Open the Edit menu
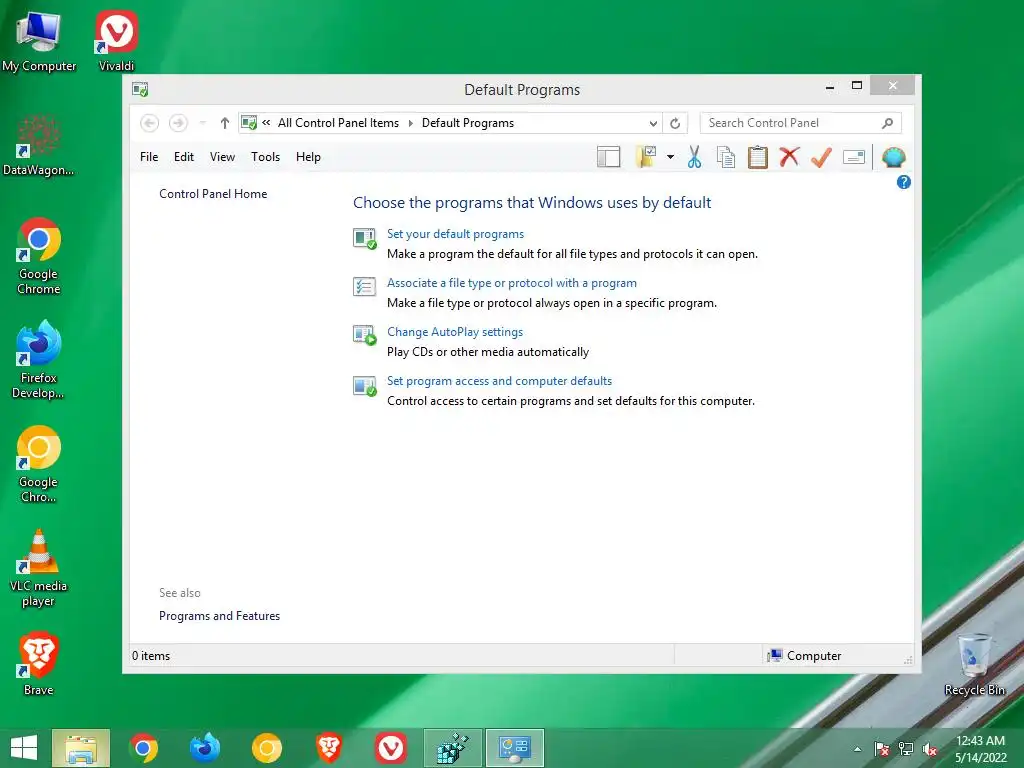The image size is (1024, 768). pyautogui.click(x=184, y=157)
